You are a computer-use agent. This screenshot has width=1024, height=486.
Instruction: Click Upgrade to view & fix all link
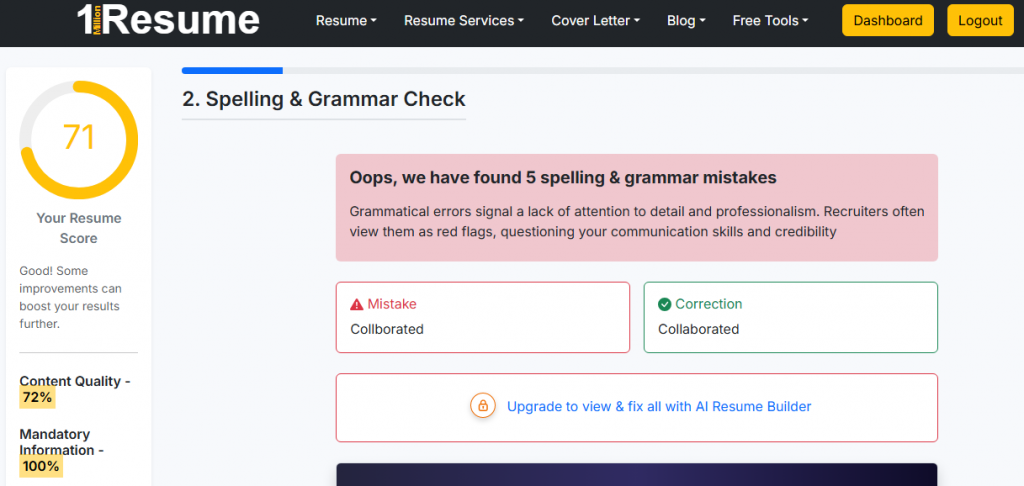tap(659, 407)
